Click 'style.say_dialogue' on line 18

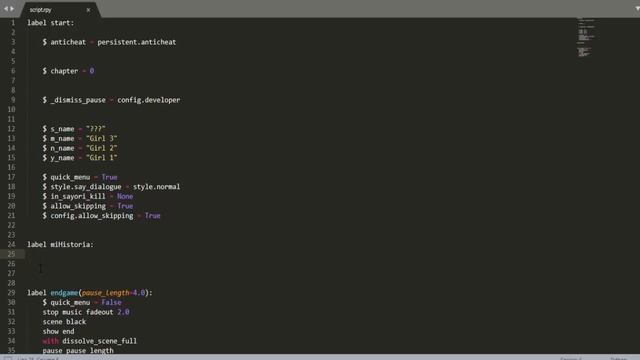(x=86, y=187)
